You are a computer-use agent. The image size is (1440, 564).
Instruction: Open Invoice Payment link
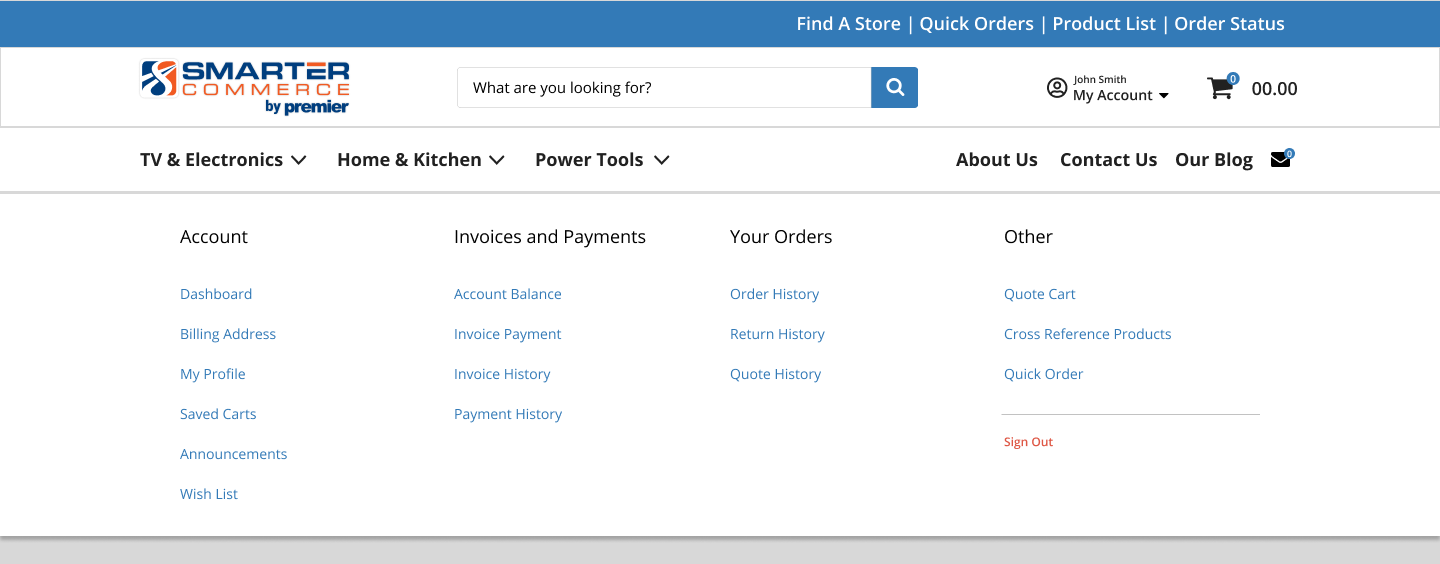click(508, 334)
